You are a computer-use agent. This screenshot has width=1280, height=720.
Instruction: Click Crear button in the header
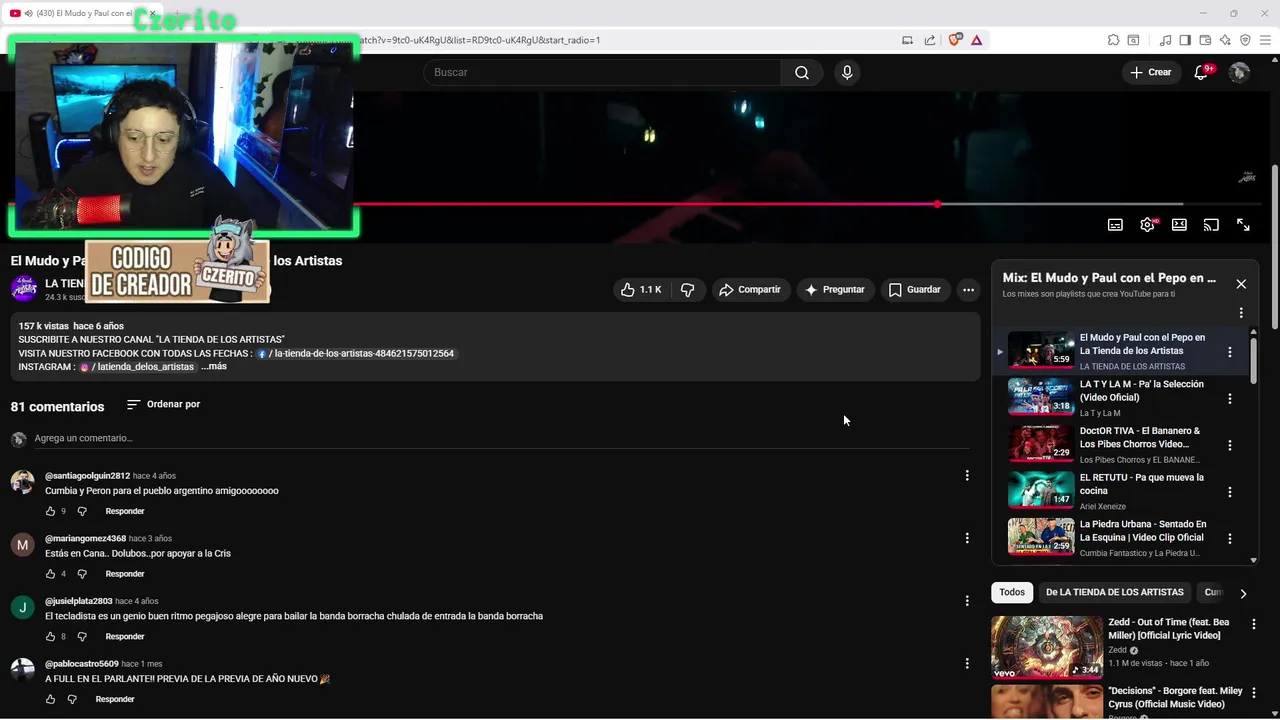pos(1150,72)
